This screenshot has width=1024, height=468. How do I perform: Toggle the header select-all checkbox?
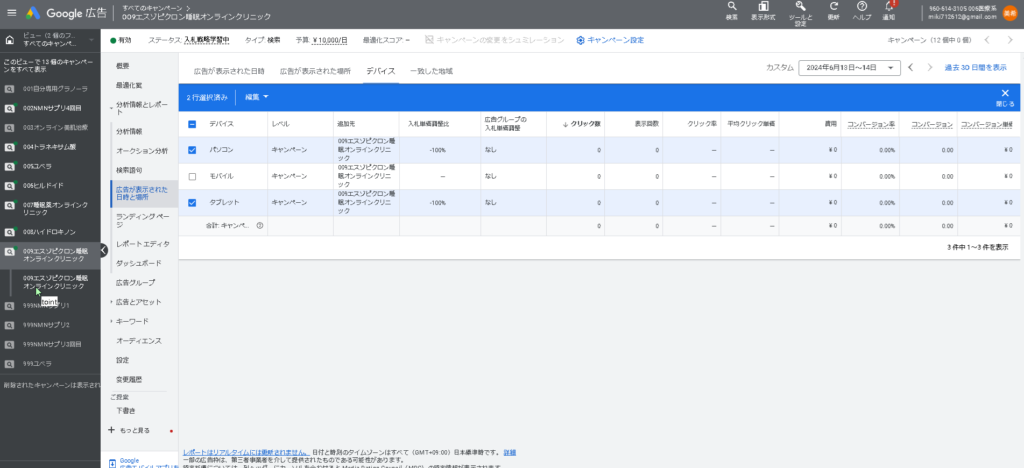pos(192,123)
